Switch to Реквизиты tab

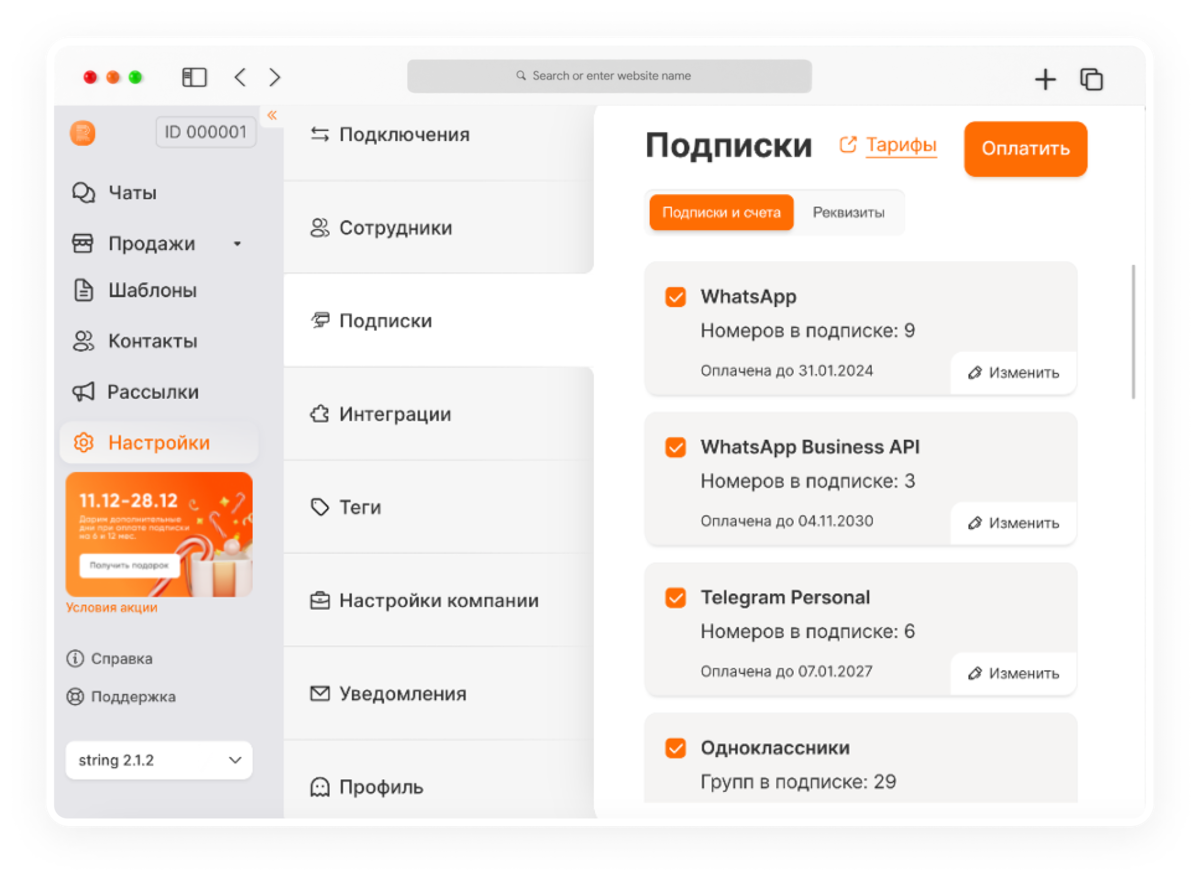point(848,213)
